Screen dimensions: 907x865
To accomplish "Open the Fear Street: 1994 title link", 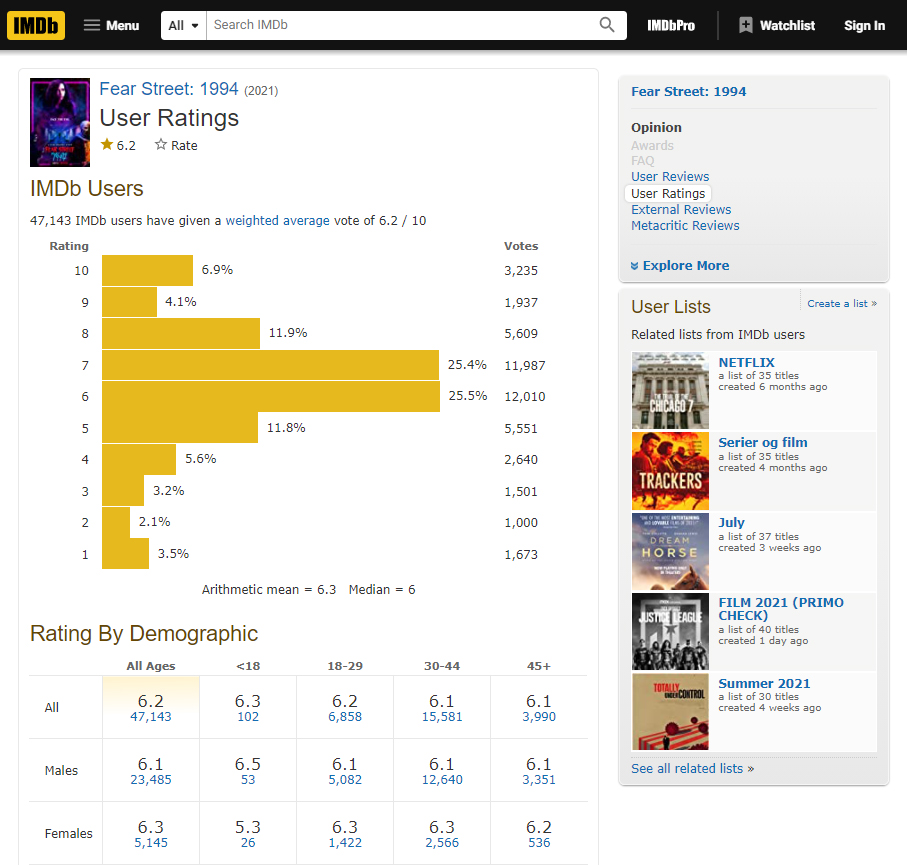I will (x=169, y=89).
